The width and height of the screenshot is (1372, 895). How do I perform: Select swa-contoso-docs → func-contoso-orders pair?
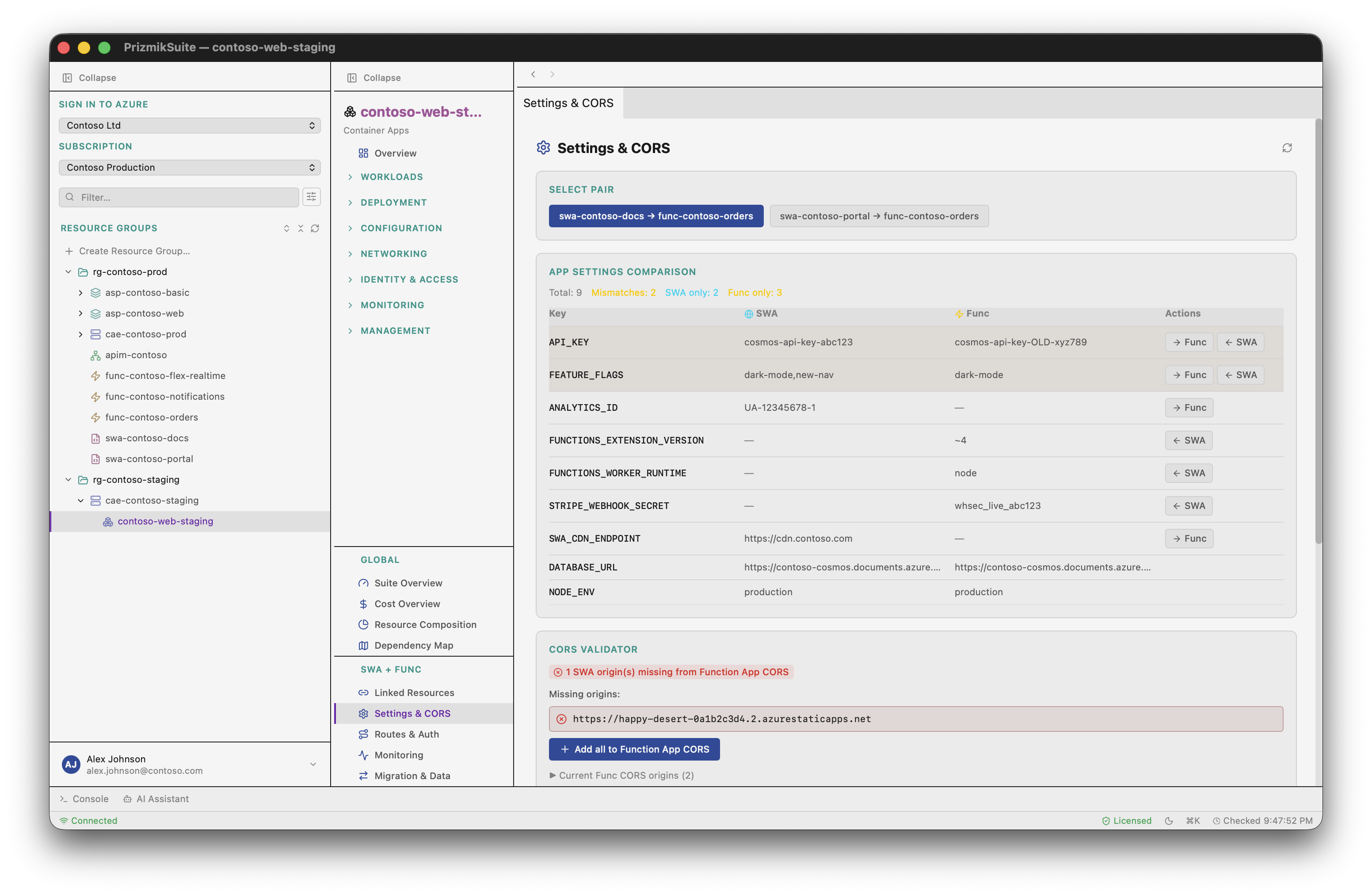click(x=656, y=216)
